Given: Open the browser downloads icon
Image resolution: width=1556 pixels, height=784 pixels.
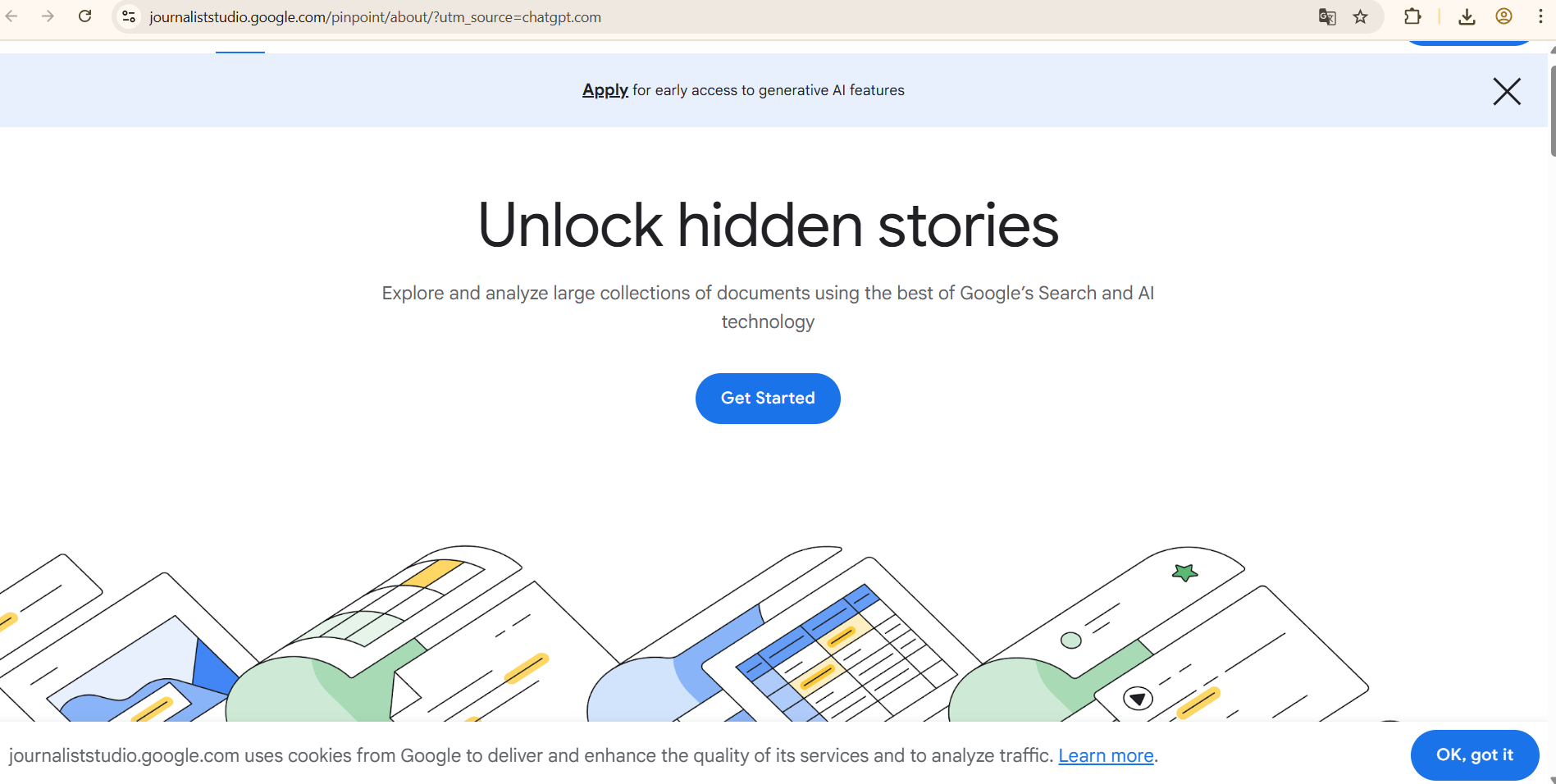Looking at the screenshot, I should coord(1467,16).
